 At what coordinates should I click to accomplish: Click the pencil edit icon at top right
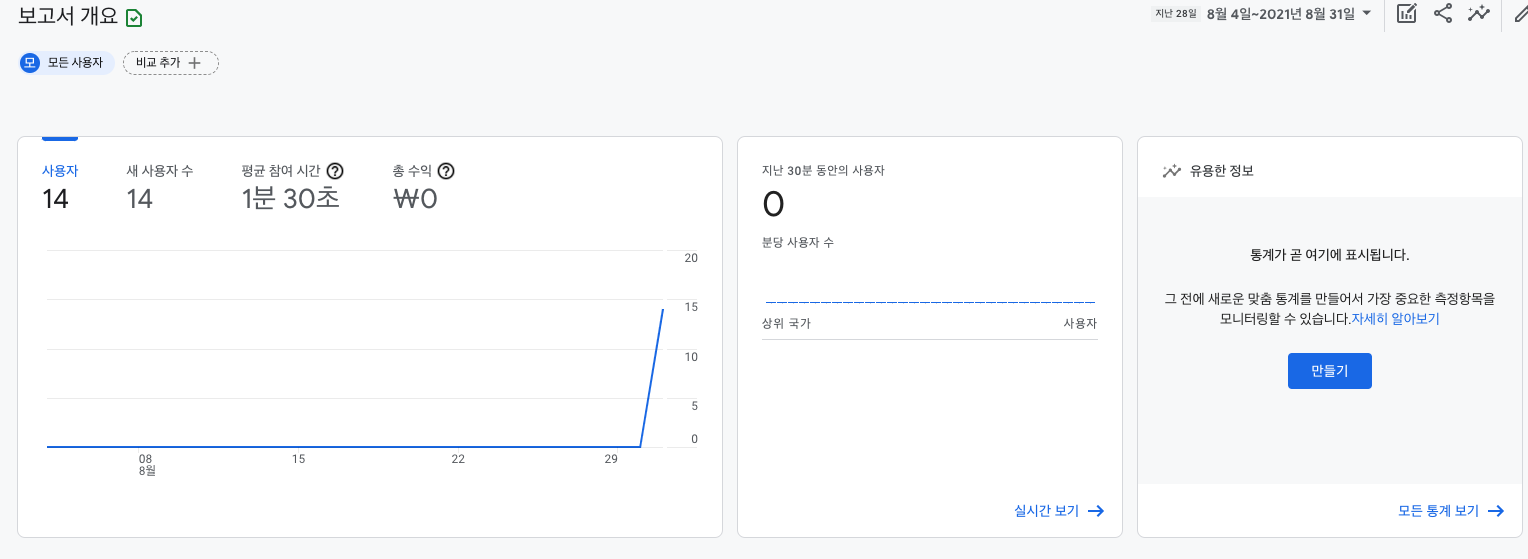pyautogui.click(x=1521, y=14)
